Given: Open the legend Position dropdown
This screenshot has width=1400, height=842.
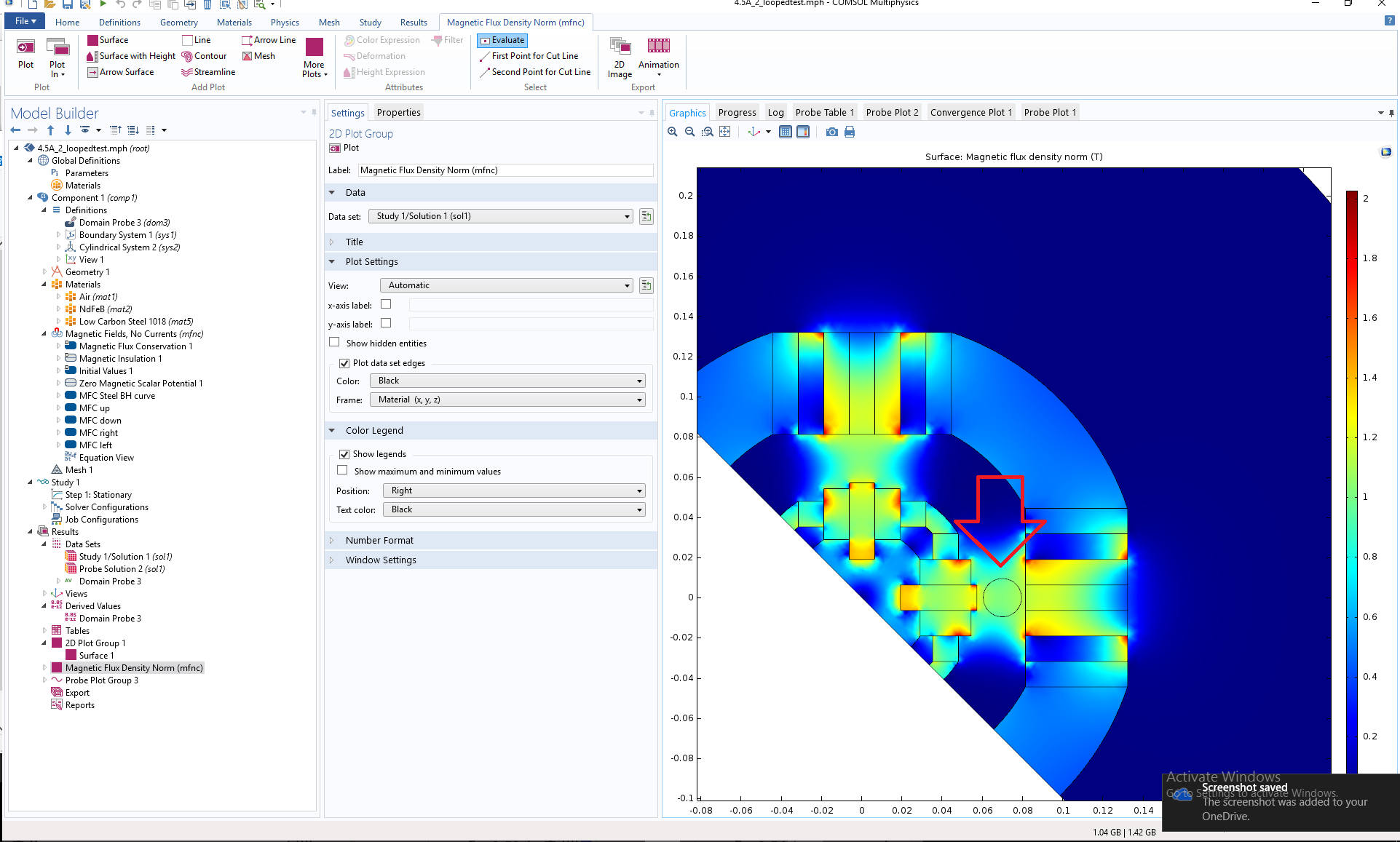Looking at the screenshot, I should tap(514, 490).
